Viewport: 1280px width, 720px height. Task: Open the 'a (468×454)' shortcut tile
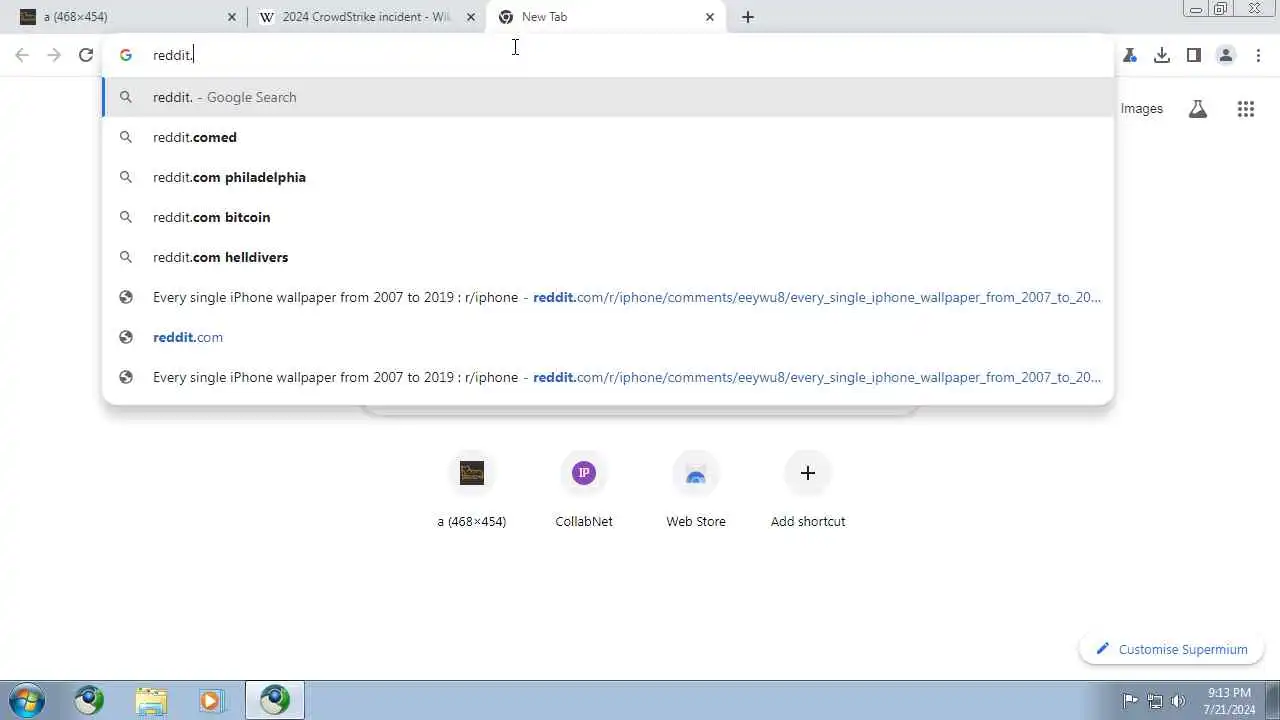[472, 490]
